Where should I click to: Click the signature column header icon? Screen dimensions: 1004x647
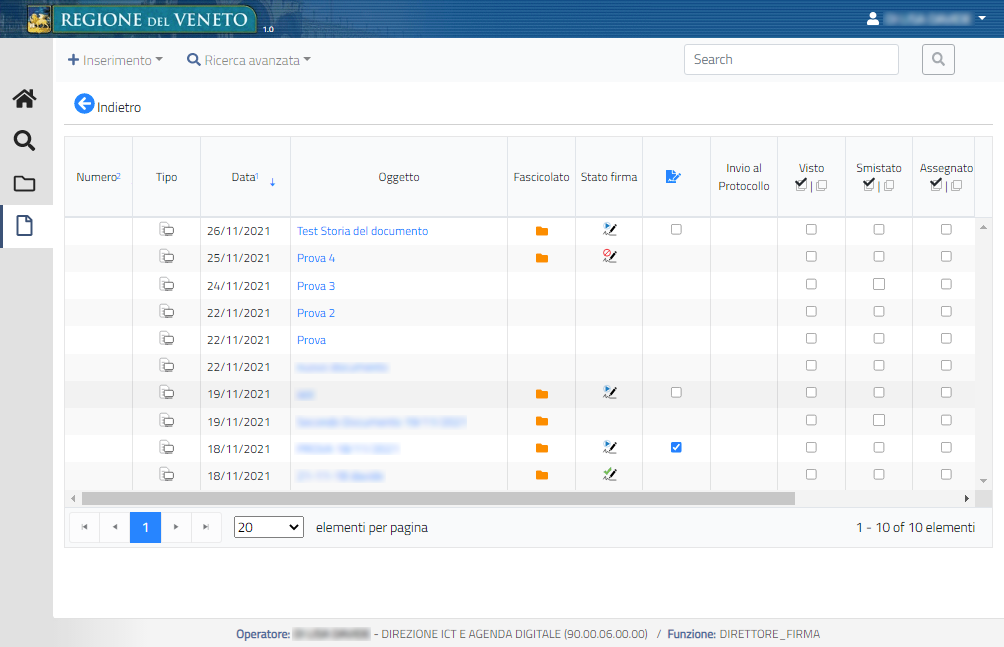673,176
